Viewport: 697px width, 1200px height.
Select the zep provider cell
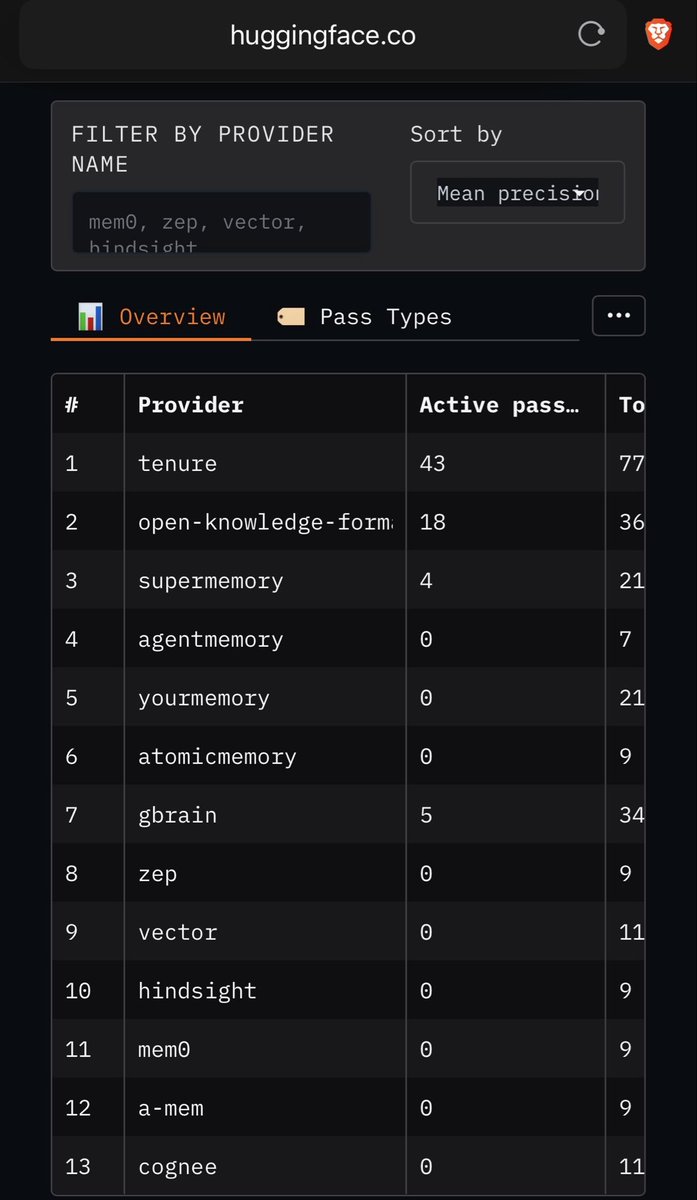click(265, 873)
